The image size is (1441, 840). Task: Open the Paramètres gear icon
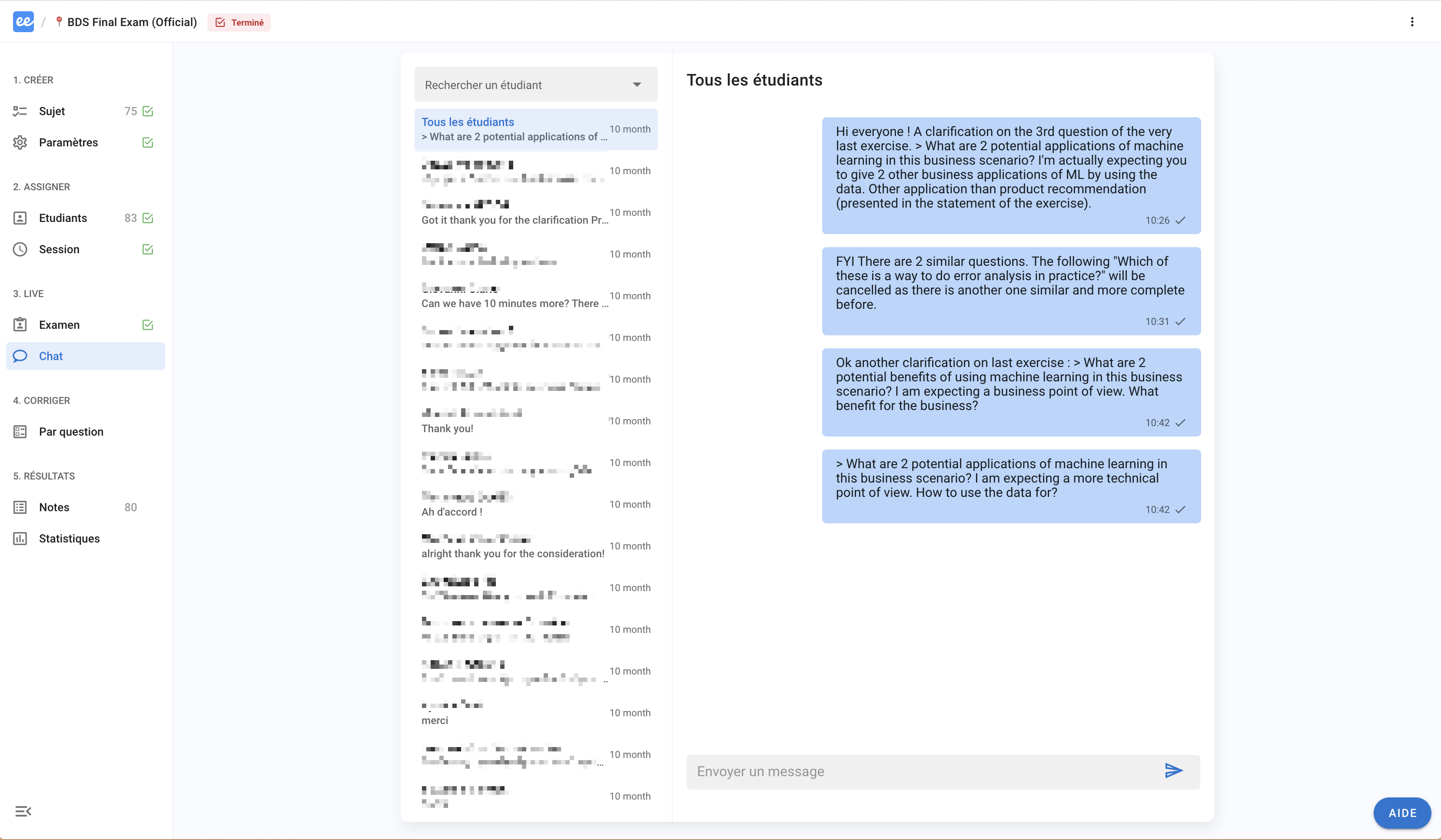point(20,142)
